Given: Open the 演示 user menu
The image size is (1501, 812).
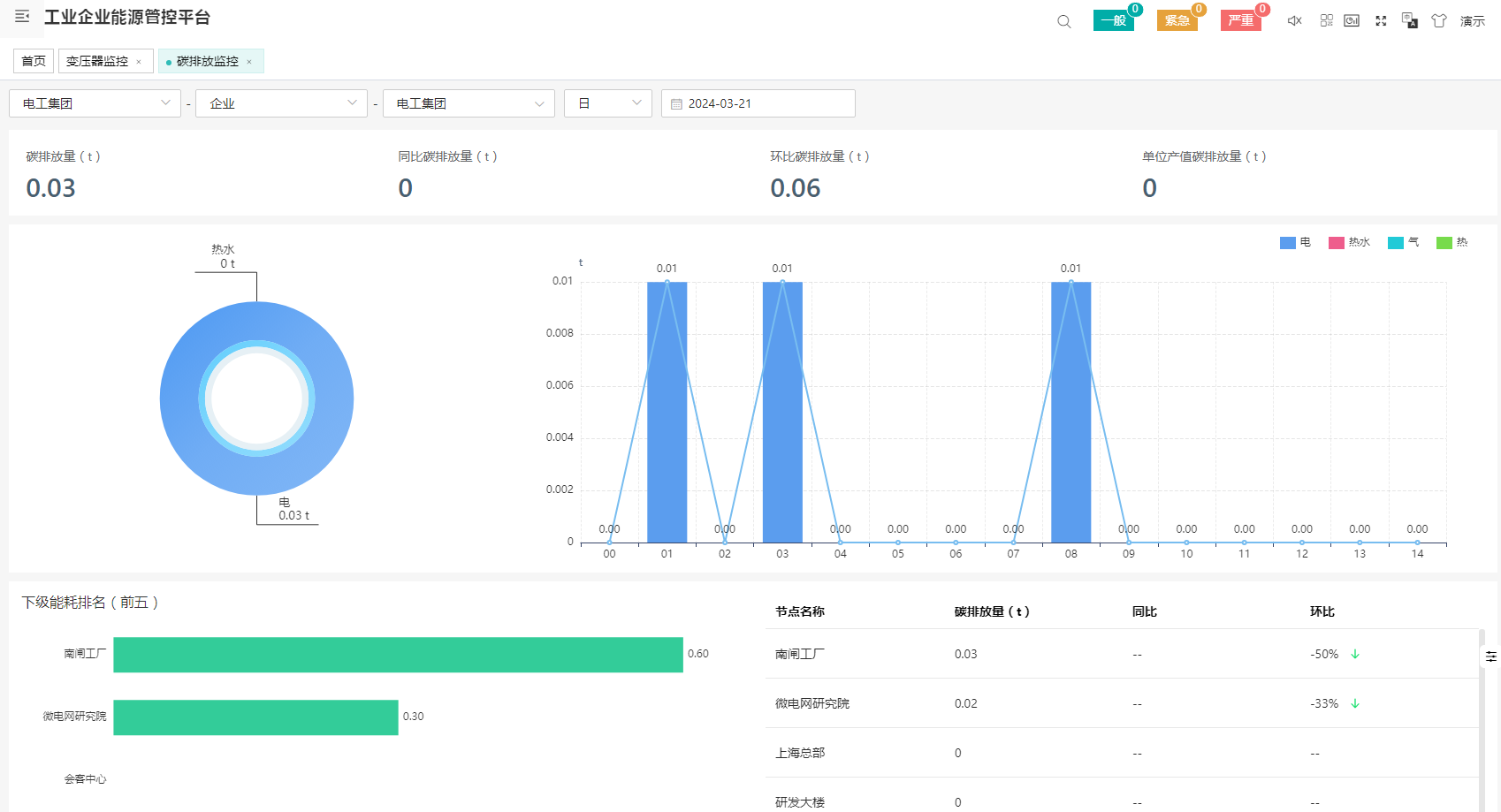Looking at the screenshot, I should click(1473, 21).
